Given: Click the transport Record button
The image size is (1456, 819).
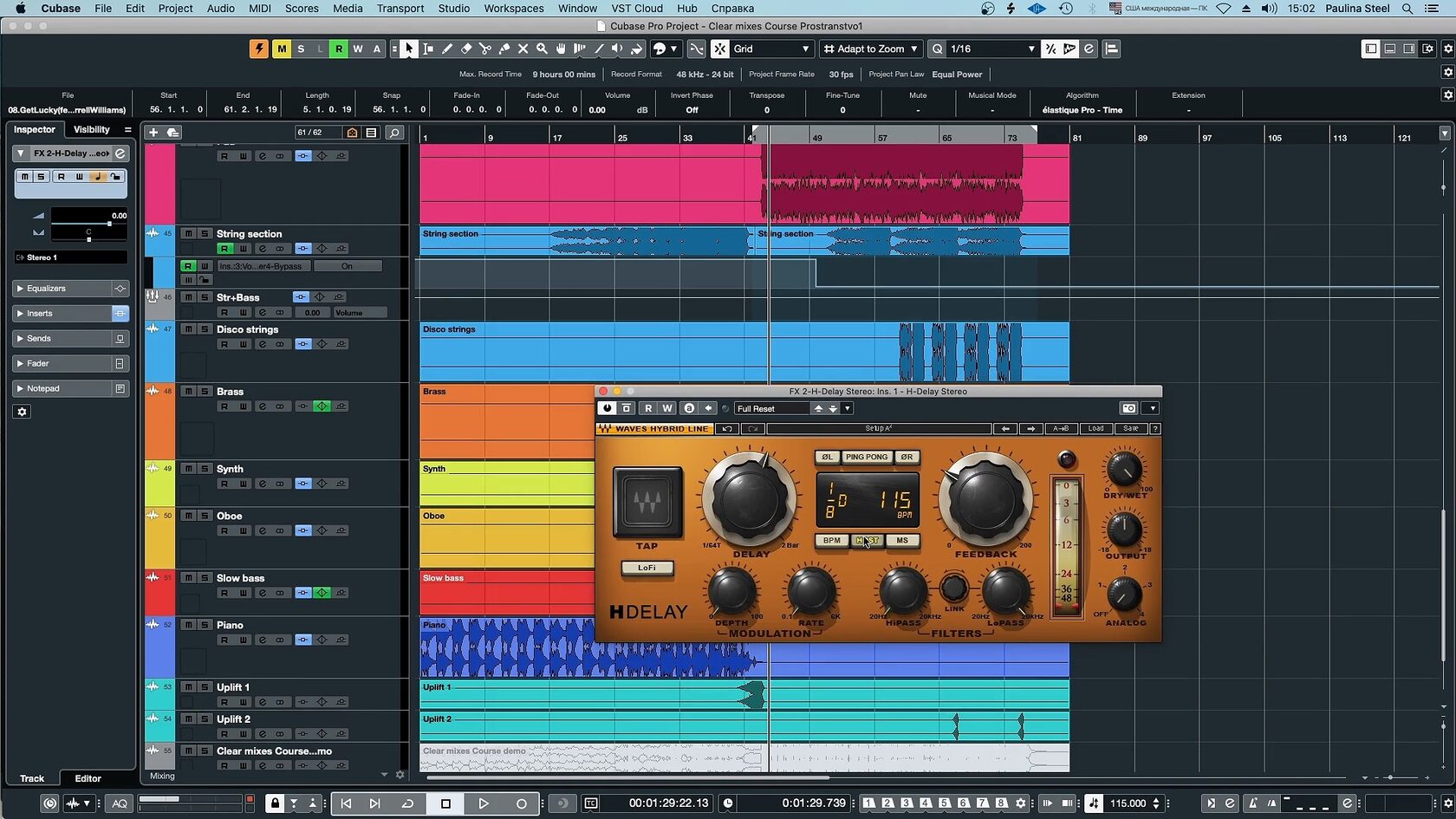Looking at the screenshot, I should (x=521, y=803).
